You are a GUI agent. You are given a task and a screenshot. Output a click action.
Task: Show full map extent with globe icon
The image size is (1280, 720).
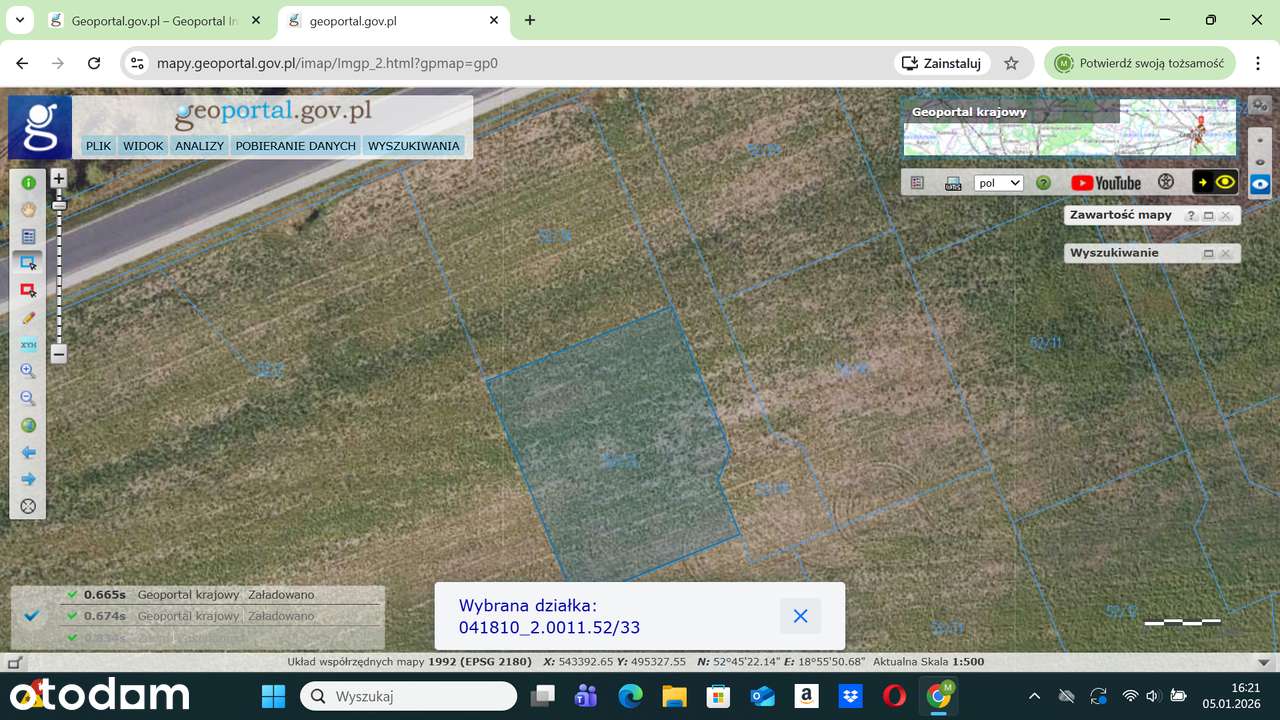[x=28, y=425]
